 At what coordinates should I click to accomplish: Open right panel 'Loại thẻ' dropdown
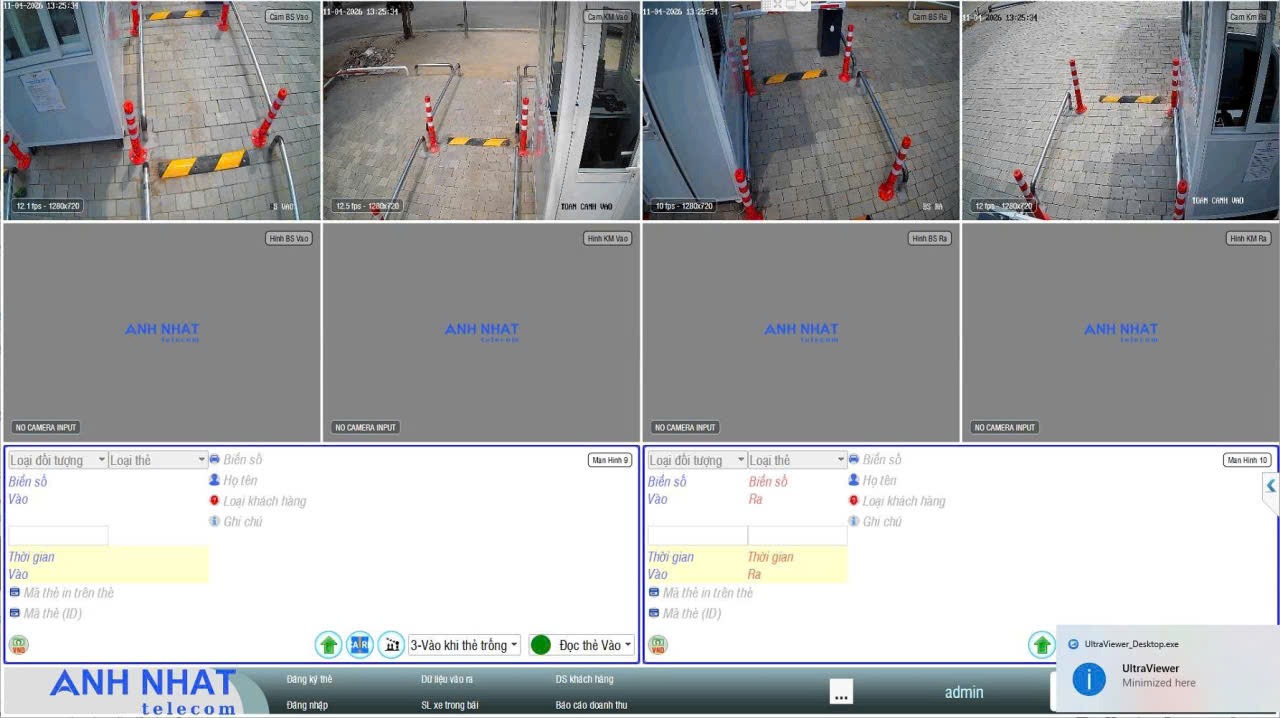797,460
